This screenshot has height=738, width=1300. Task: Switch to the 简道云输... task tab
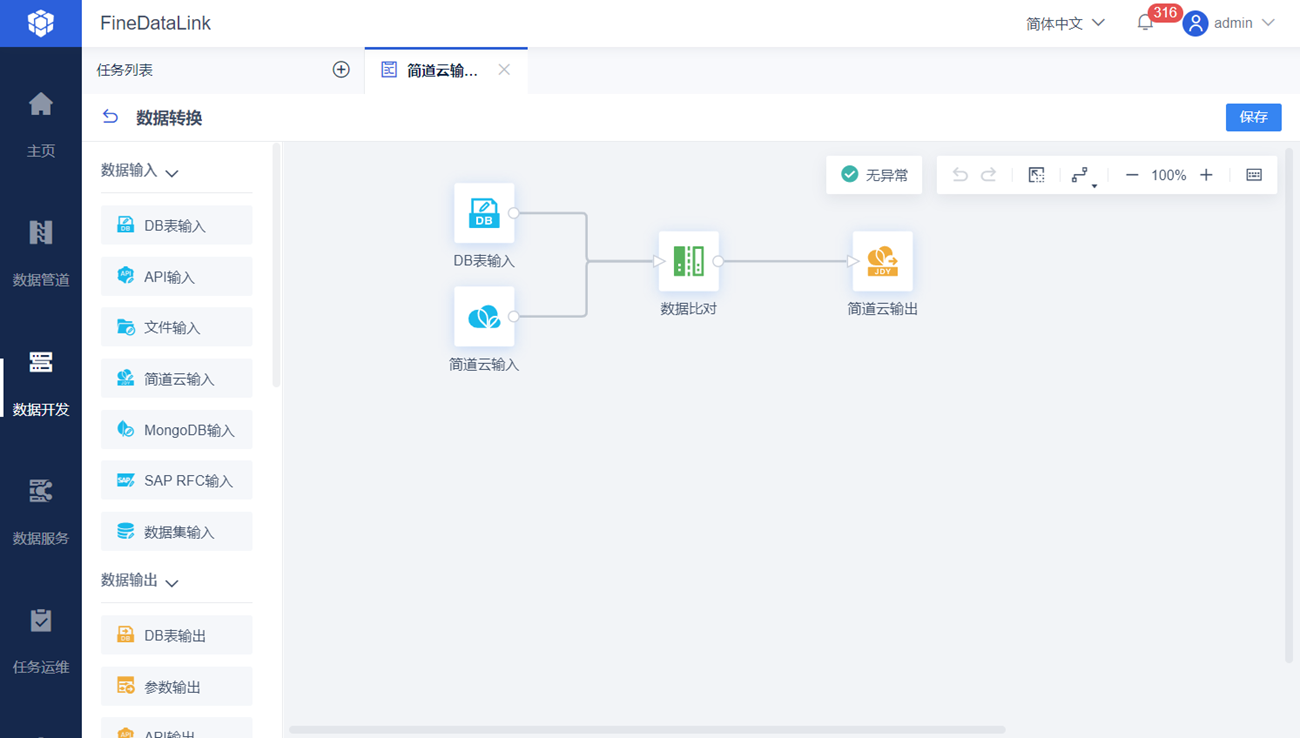tap(446, 70)
